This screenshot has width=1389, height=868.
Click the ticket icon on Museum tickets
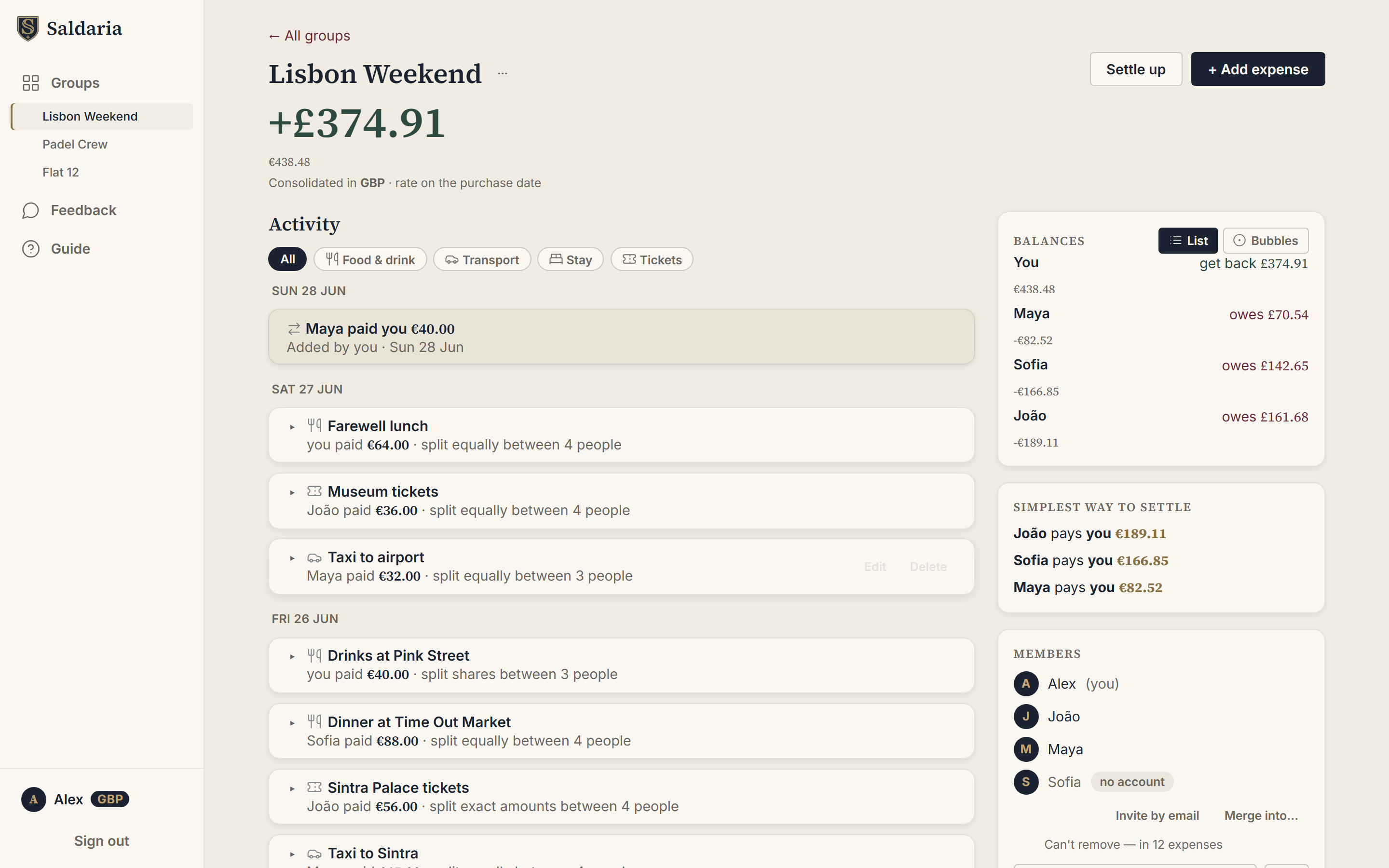click(x=314, y=491)
